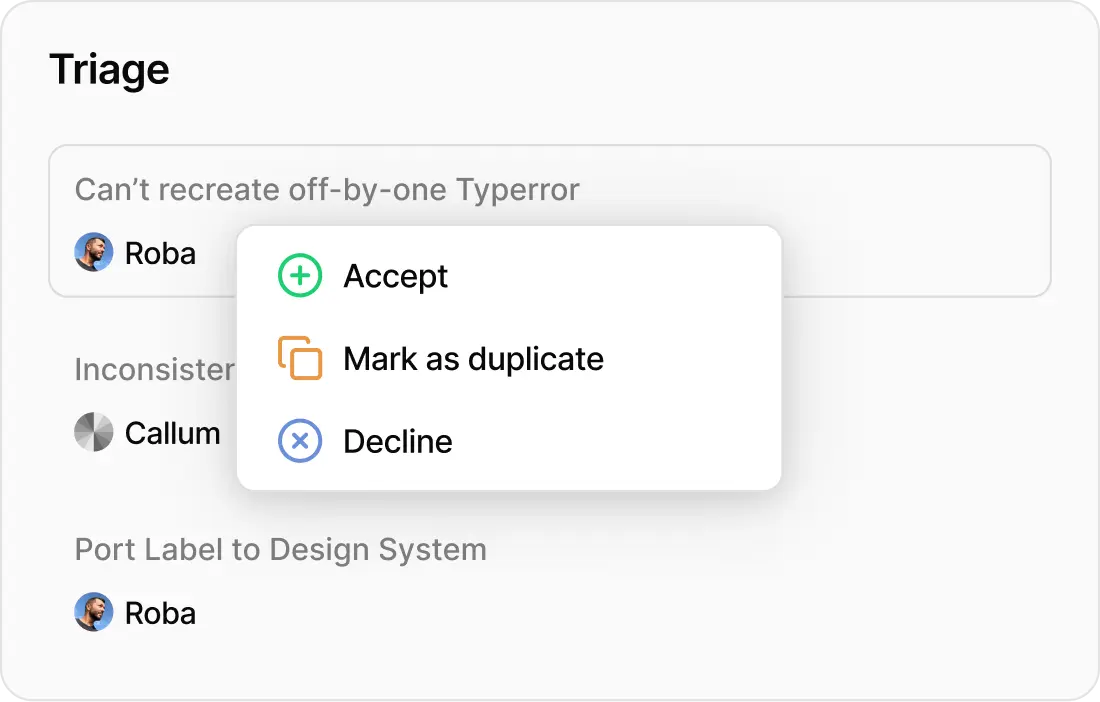Choose Mark as duplicate from the menu
This screenshot has height=702, width=1100.
click(473, 358)
